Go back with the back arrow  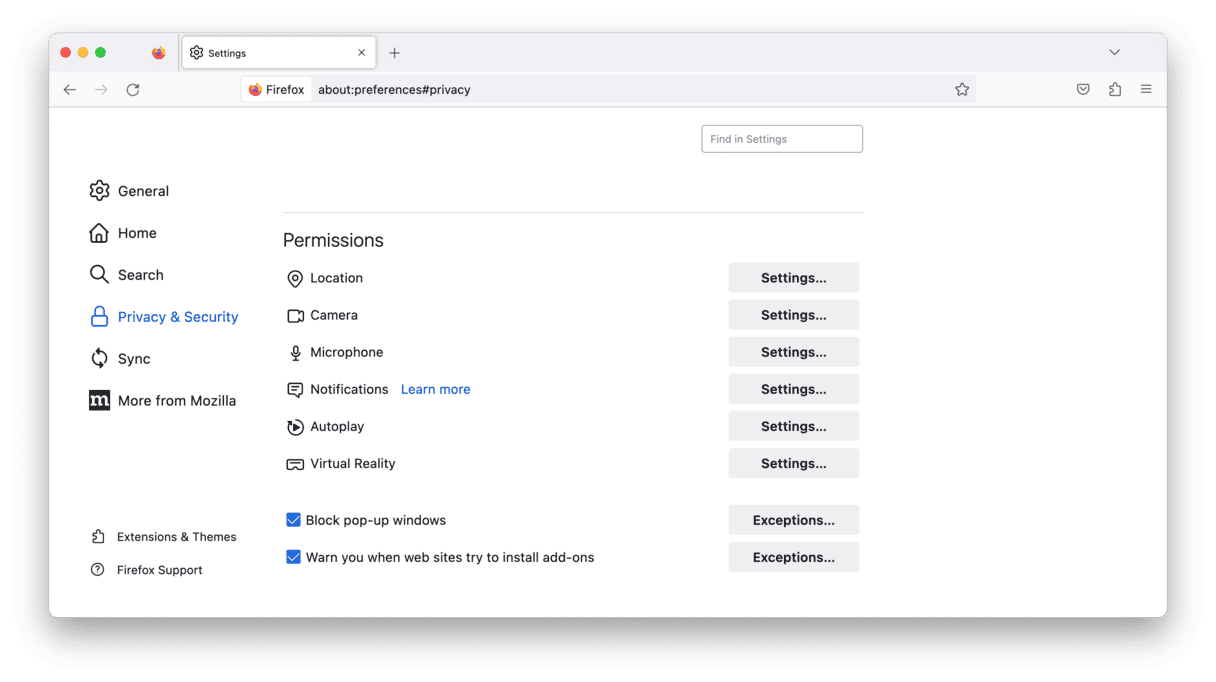pyautogui.click(x=70, y=90)
